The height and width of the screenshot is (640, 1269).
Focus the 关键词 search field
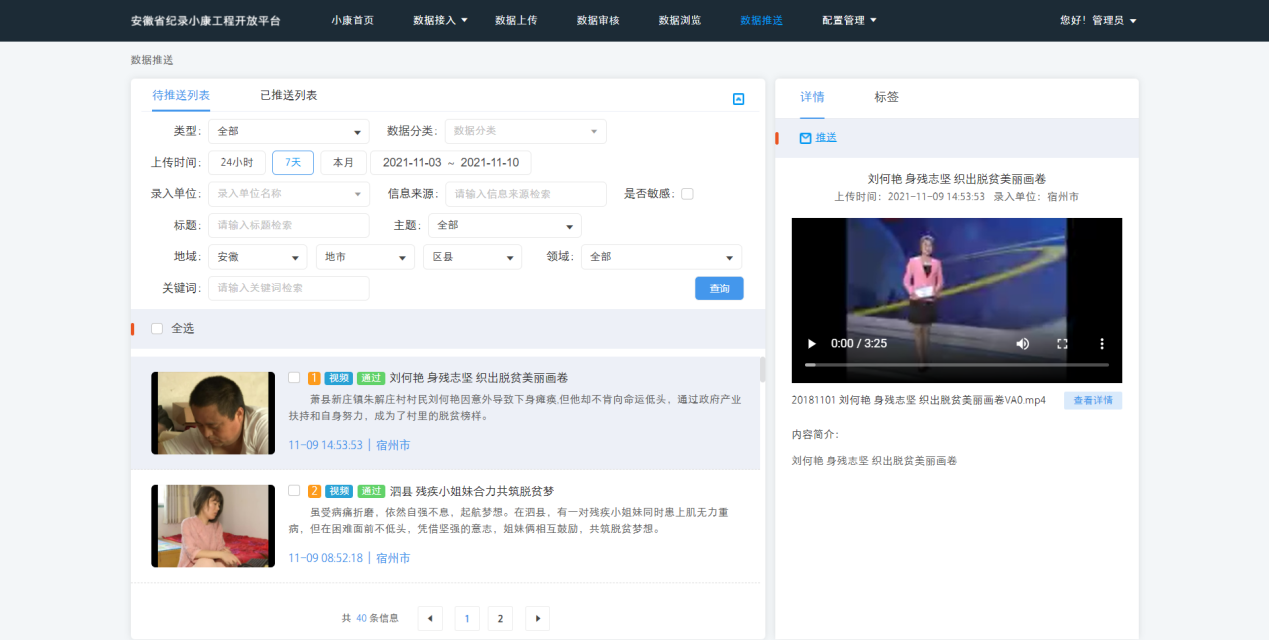click(289, 288)
